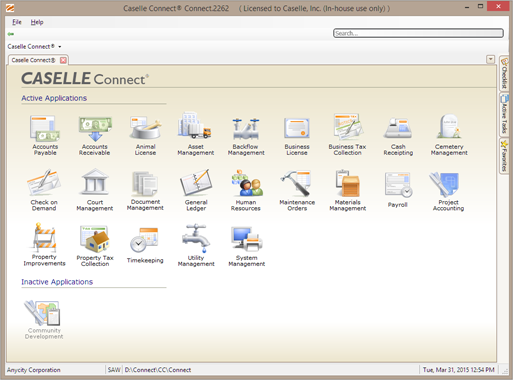Viewport: 513px width, 380px height.
Task: Open the Checklist side panel
Action: (x=504, y=73)
